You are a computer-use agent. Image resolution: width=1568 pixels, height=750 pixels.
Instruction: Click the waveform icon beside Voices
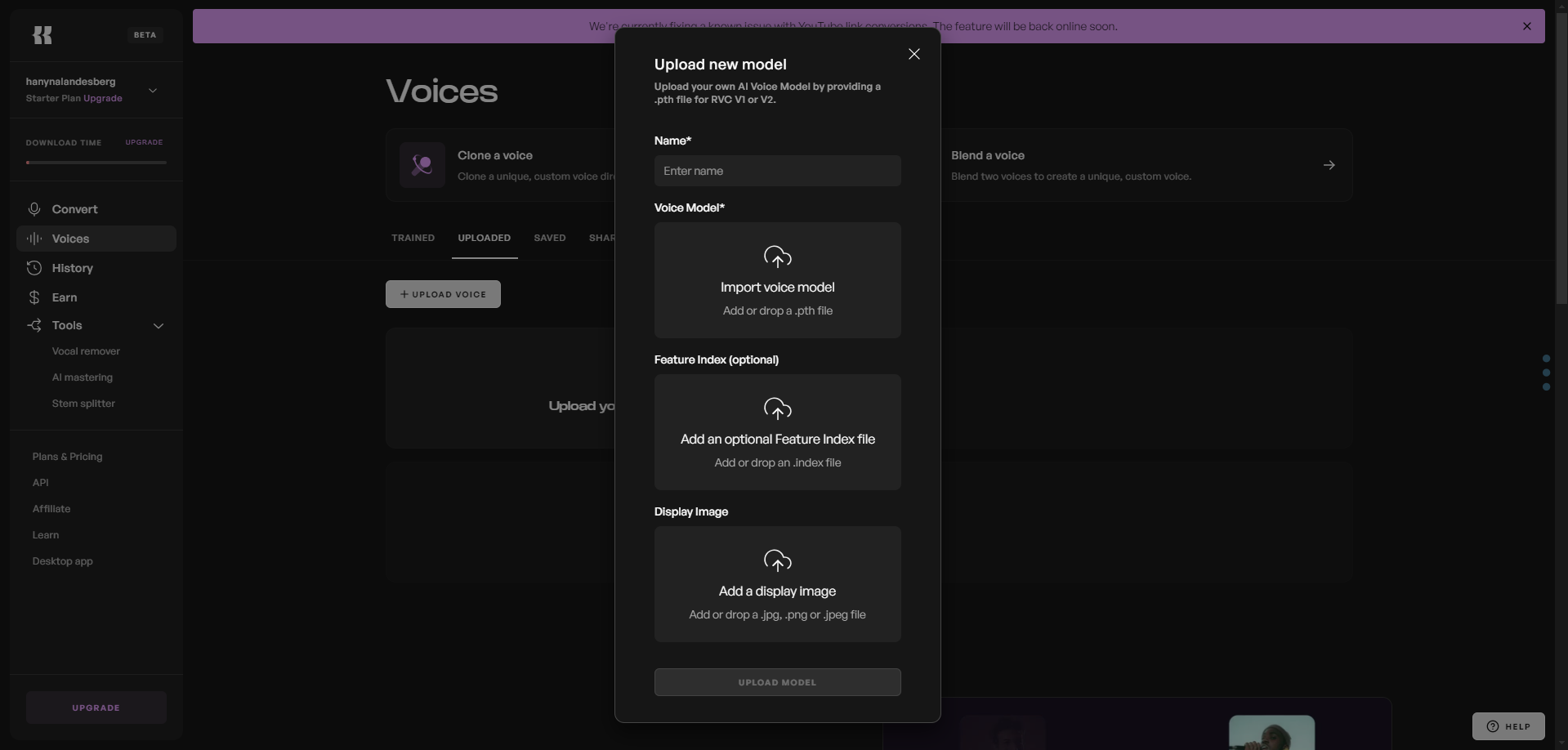click(x=34, y=239)
